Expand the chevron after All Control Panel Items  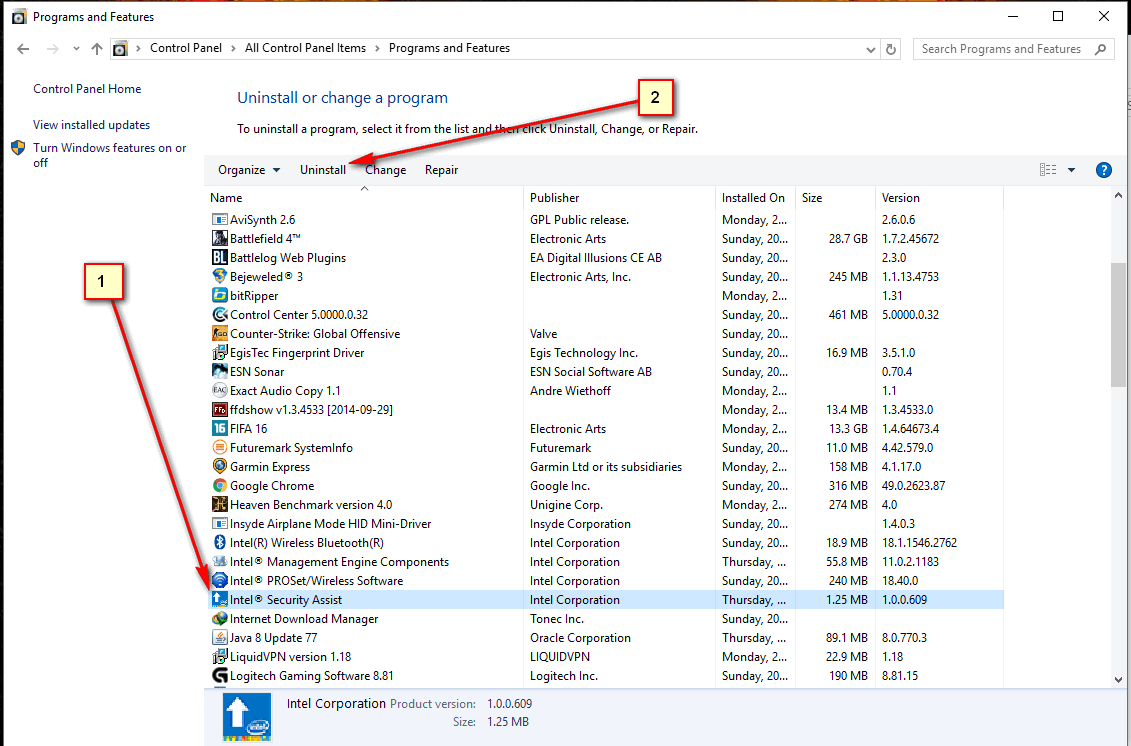click(377, 48)
